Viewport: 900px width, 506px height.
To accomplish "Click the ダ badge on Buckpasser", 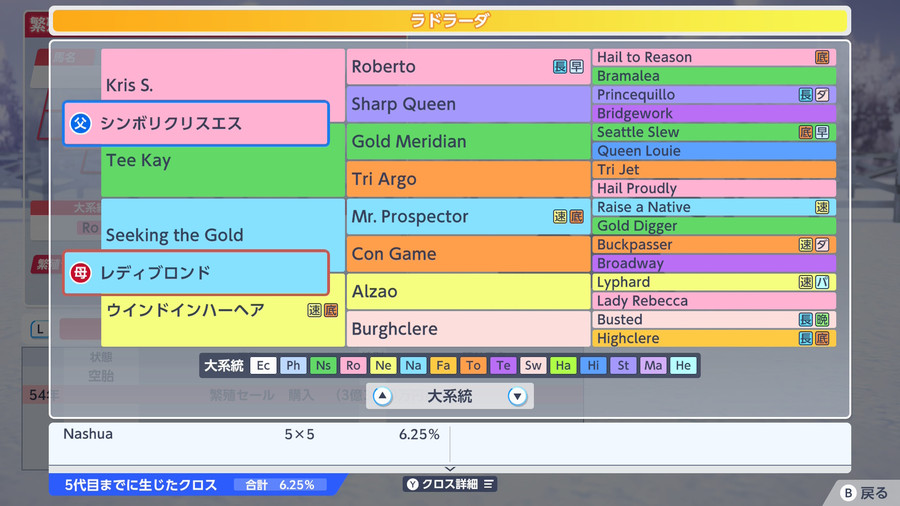I will [x=822, y=244].
